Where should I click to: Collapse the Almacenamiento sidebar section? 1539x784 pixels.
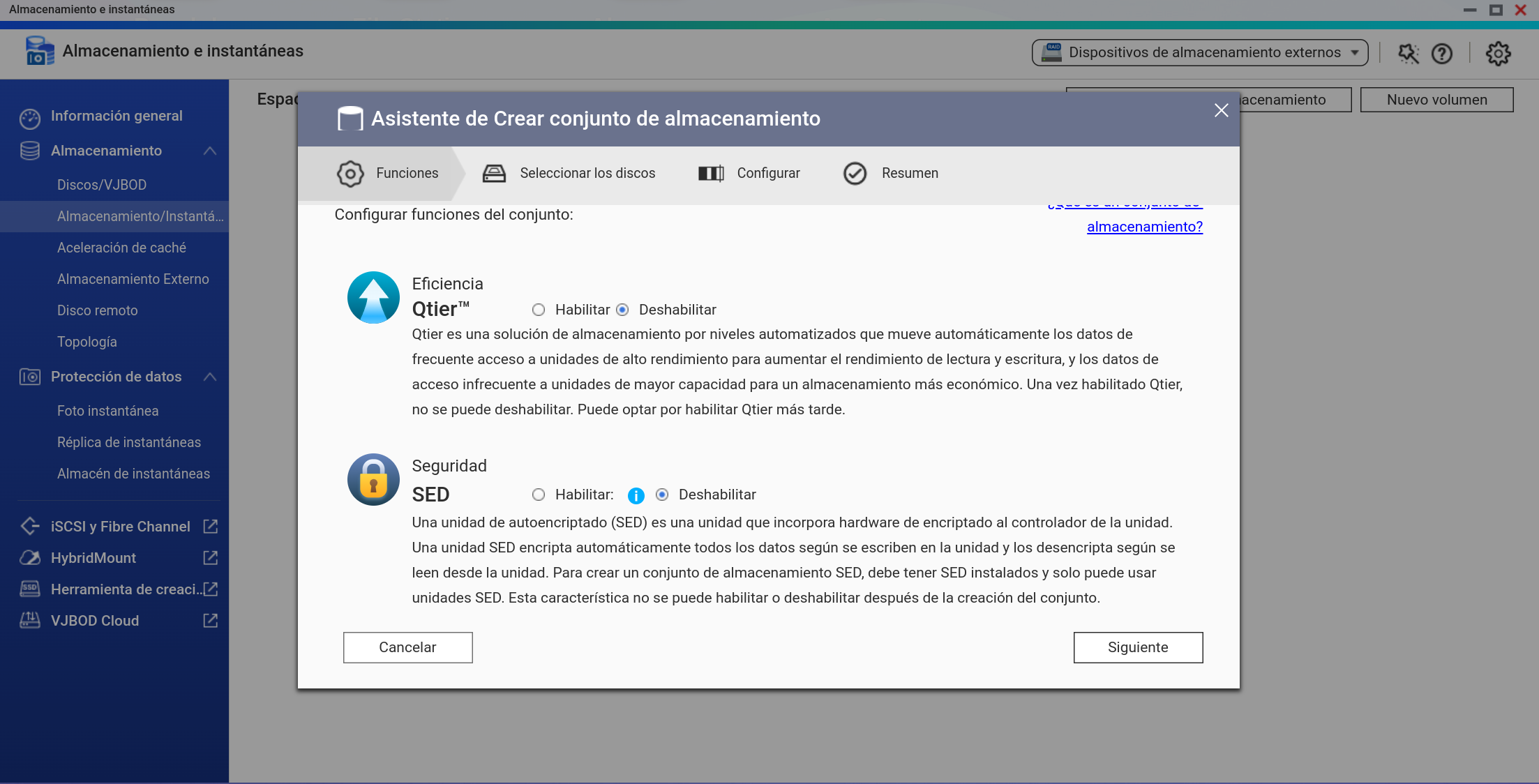210,151
